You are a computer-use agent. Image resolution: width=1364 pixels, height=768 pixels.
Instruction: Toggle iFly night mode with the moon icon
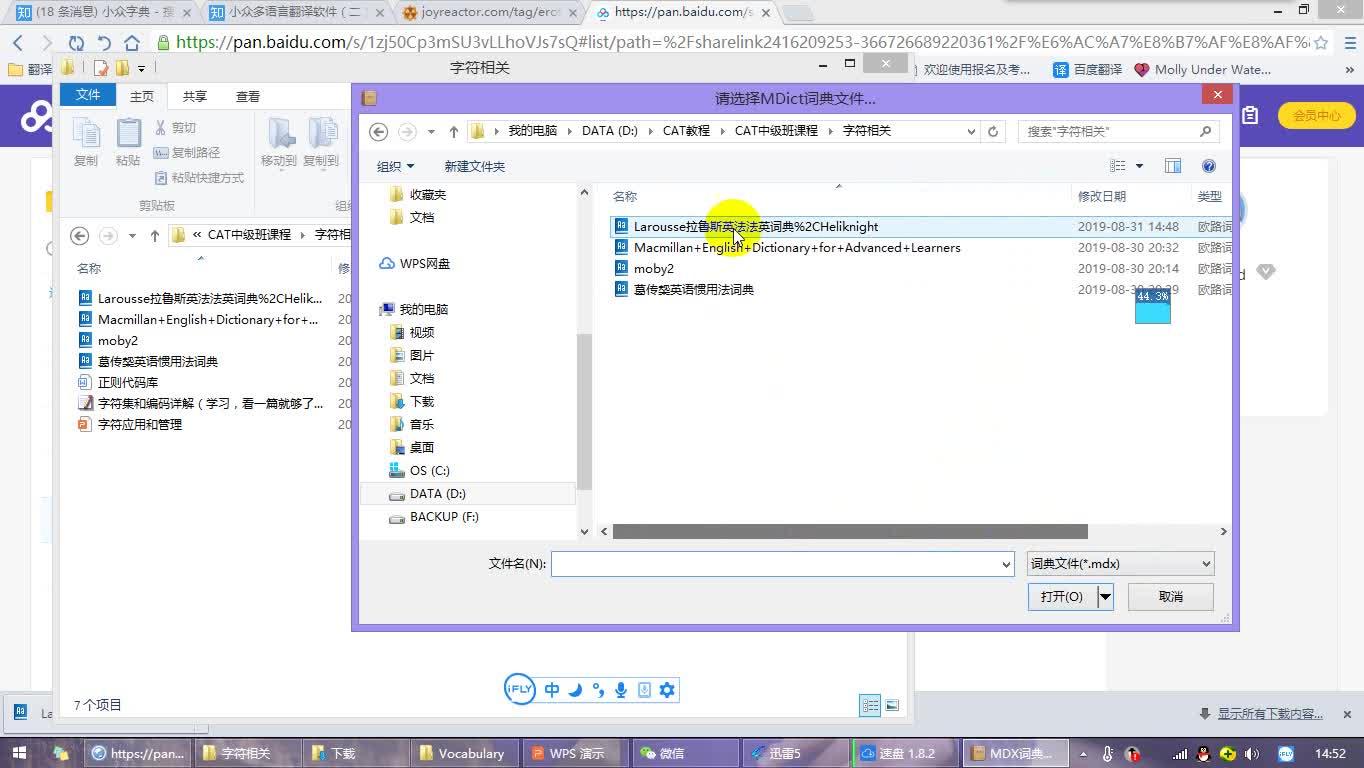click(x=573, y=689)
